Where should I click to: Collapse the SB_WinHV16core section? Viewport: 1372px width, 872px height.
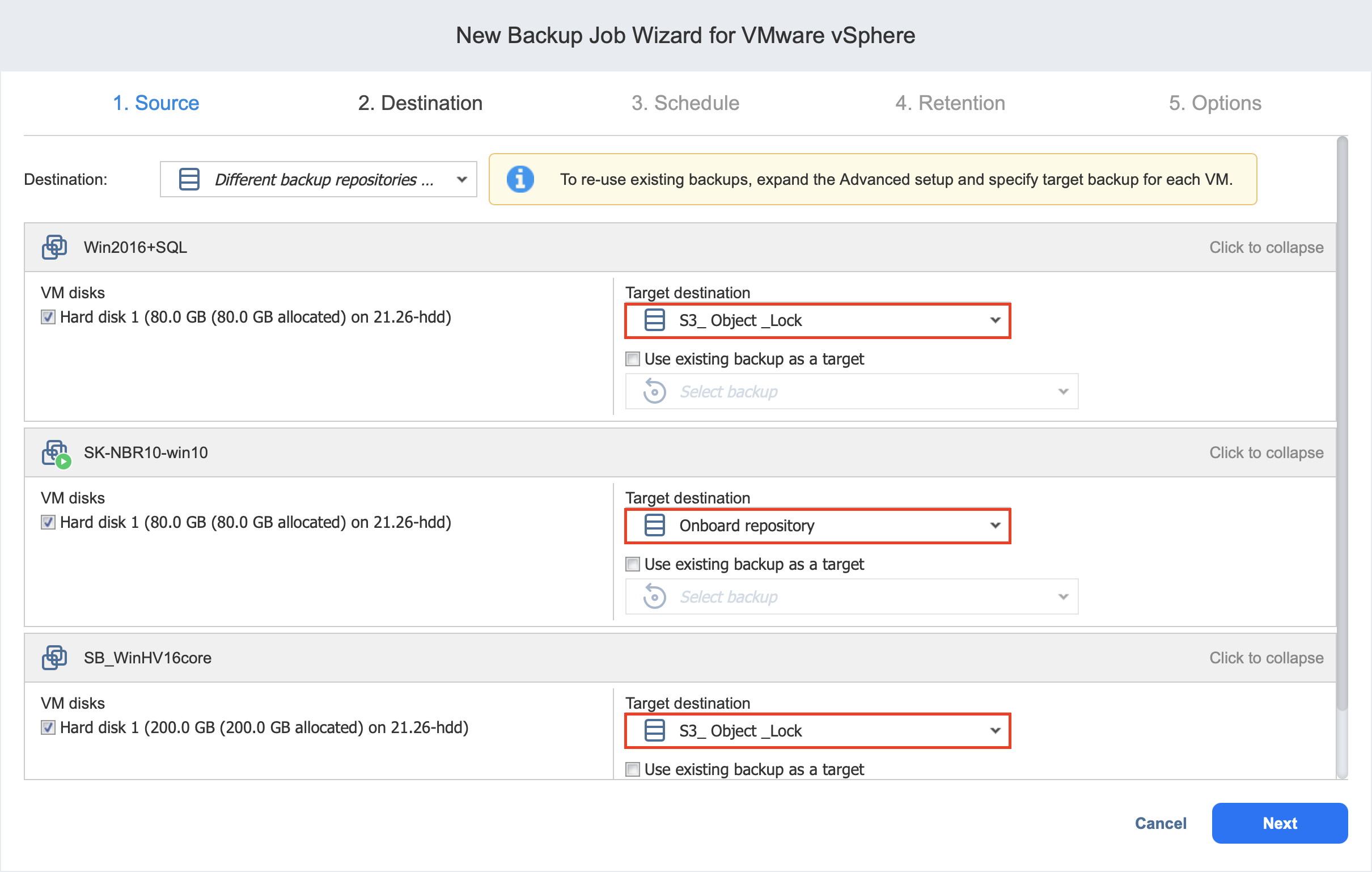point(1266,658)
